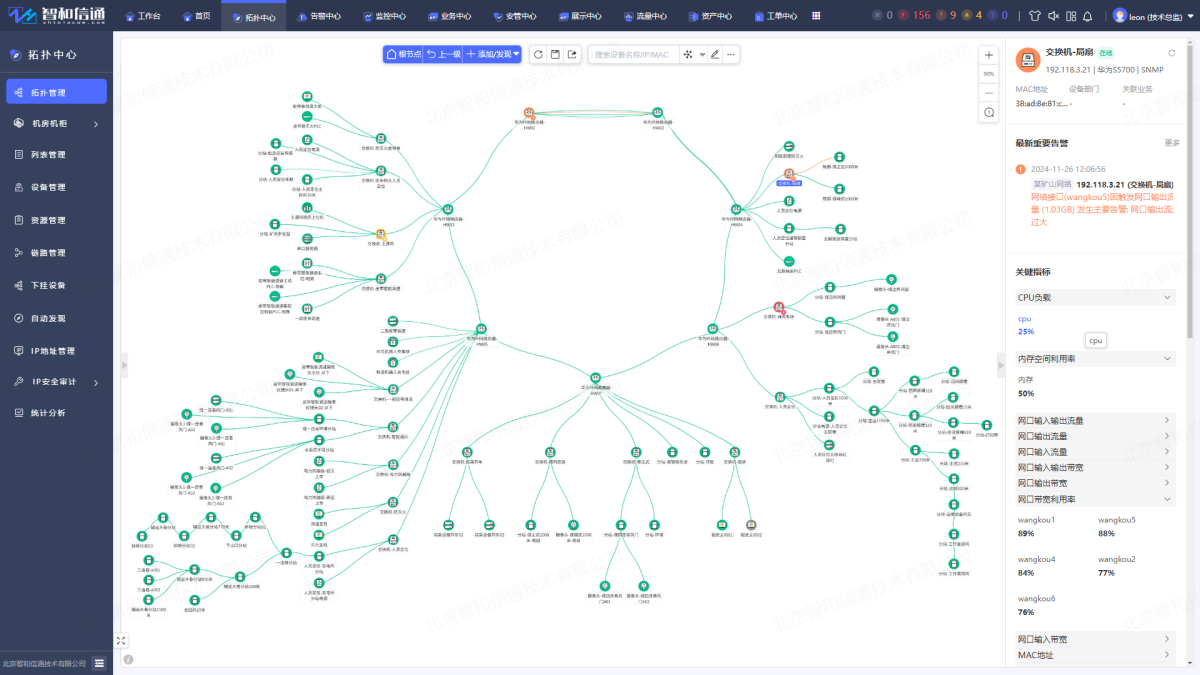Collapse the right details panel via edge arrow

1001,367
